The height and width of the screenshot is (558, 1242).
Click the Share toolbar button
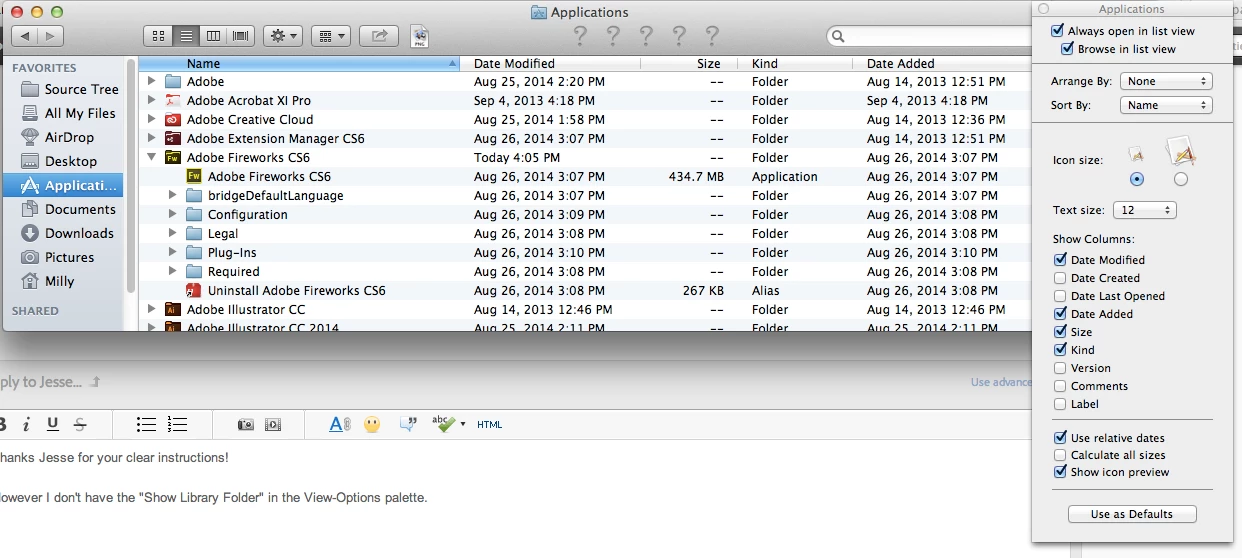coord(379,35)
